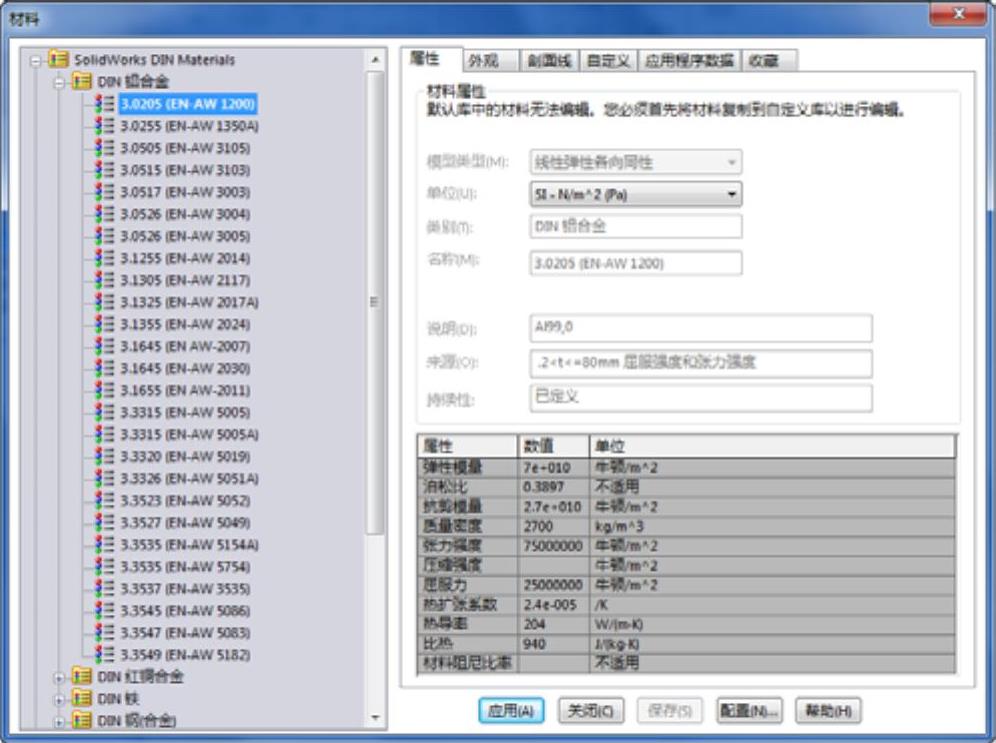This screenshot has width=996, height=743.
Task: Select material 3.0205 (EN-AW 1200)
Action: [x=188, y=104]
